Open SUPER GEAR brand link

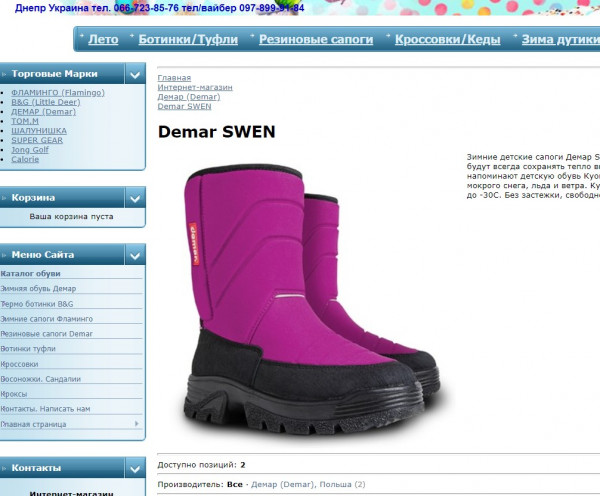click(x=37, y=140)
